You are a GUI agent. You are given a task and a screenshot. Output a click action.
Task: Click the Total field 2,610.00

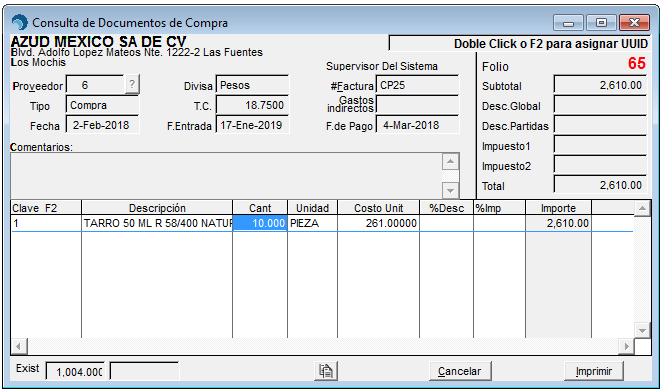coord(600,185)
